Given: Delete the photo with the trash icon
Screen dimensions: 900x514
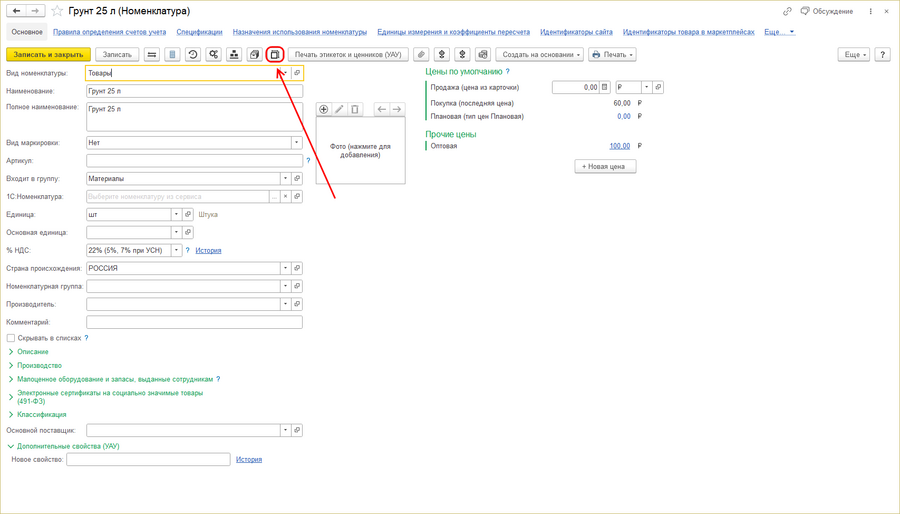Looking at the screenshot, I should point(355,109).
